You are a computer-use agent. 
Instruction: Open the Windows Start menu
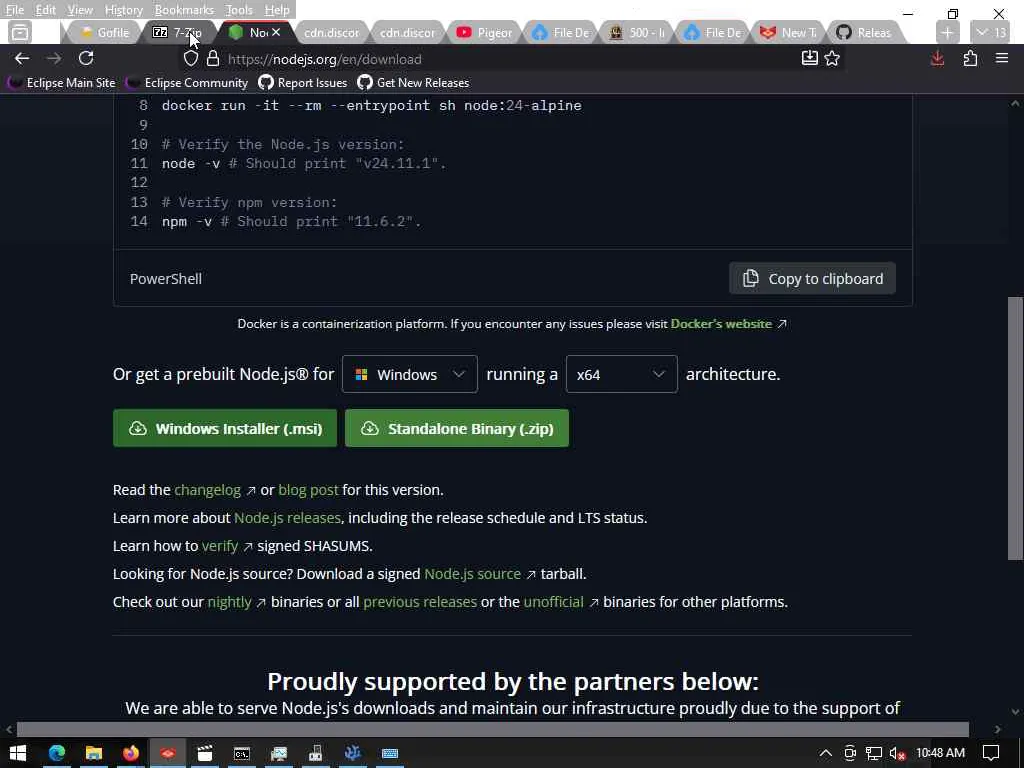tap(18, 753)
